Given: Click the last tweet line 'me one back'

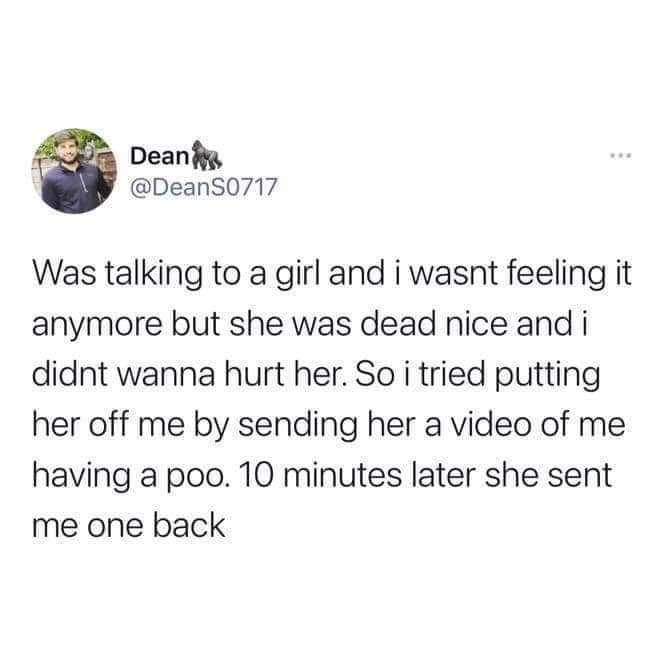Looking at the screenshot, I should point(128,525).
